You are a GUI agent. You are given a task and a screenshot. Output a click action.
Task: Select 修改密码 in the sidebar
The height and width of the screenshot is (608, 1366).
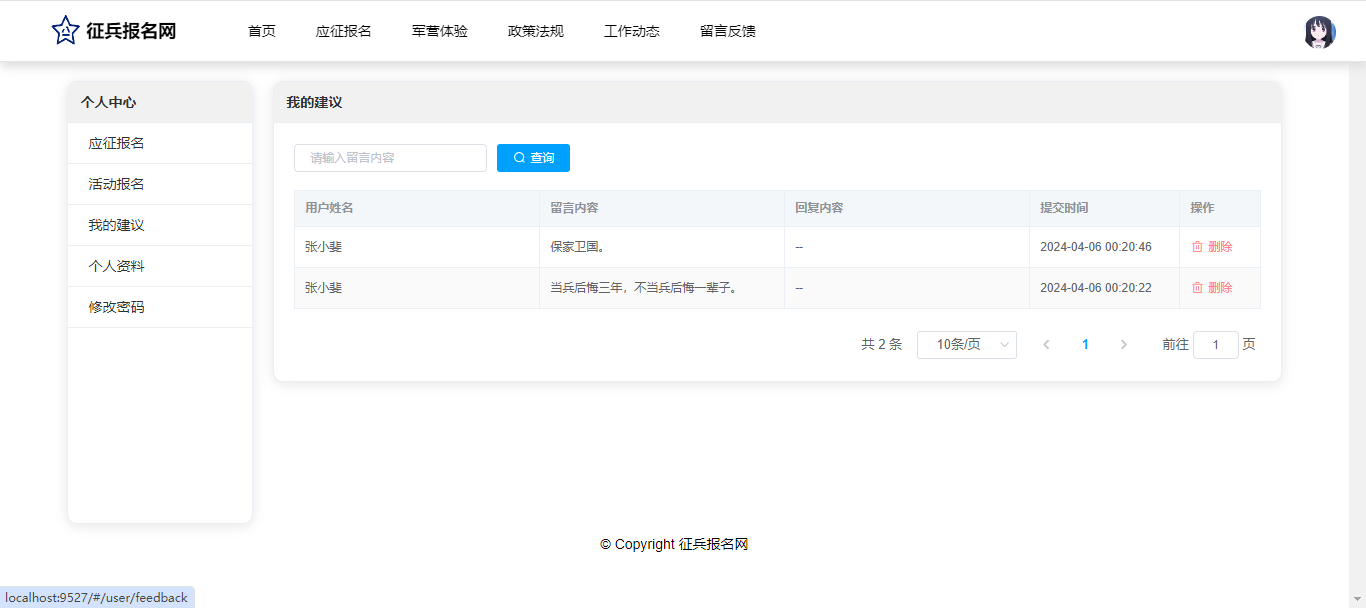[116, 307]
